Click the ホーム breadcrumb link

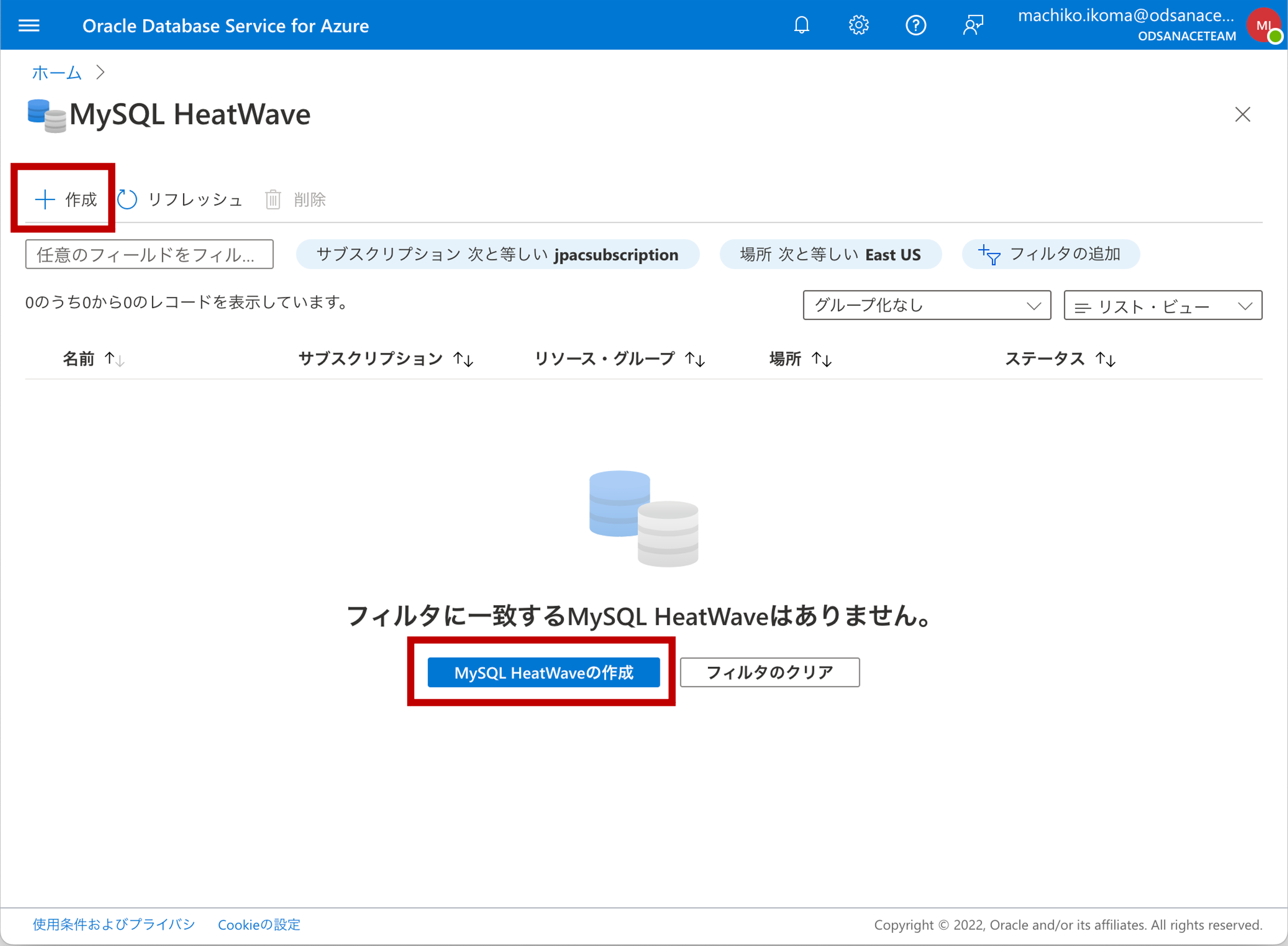click(x=56, y=73)
